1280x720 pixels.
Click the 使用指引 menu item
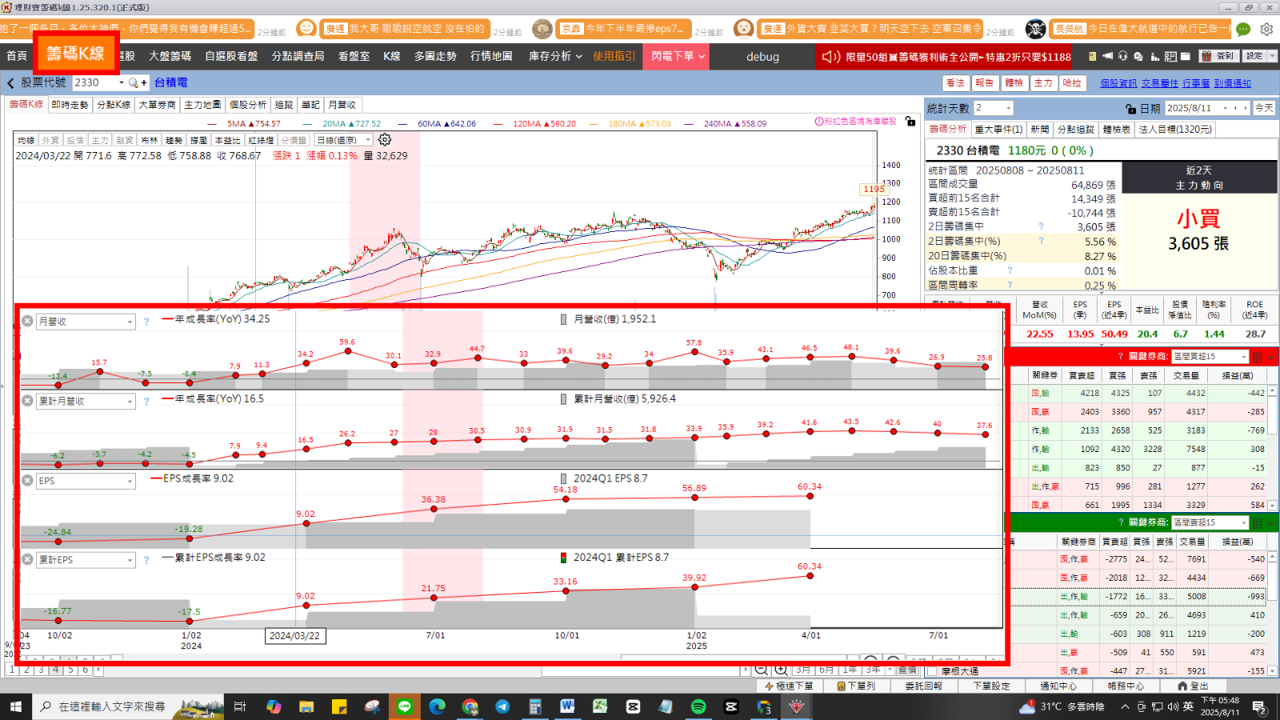click(x=615, y=57)
